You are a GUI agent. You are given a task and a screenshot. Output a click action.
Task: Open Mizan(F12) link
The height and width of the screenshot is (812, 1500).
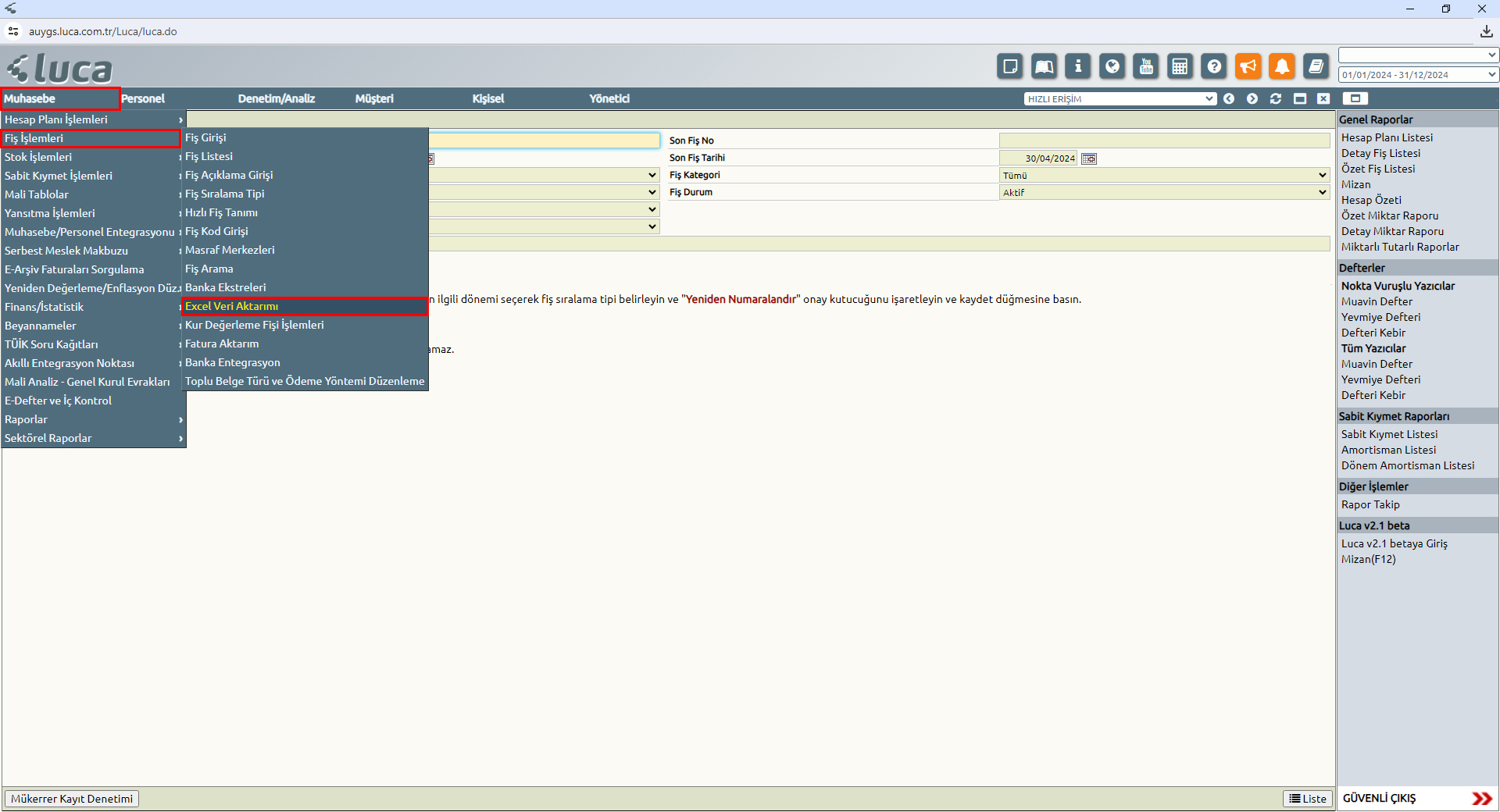[1368, 559]
